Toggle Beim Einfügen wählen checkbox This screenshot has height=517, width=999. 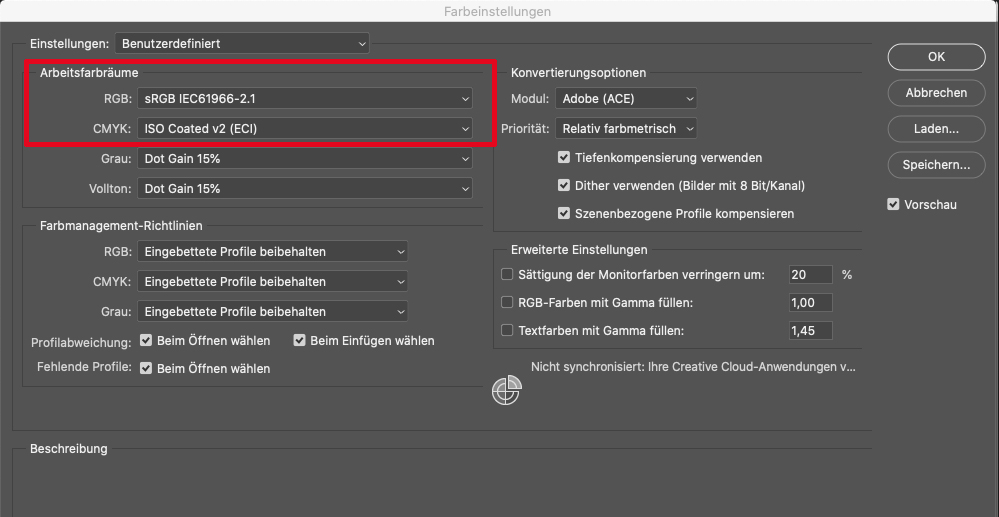[x=299, y=341]
